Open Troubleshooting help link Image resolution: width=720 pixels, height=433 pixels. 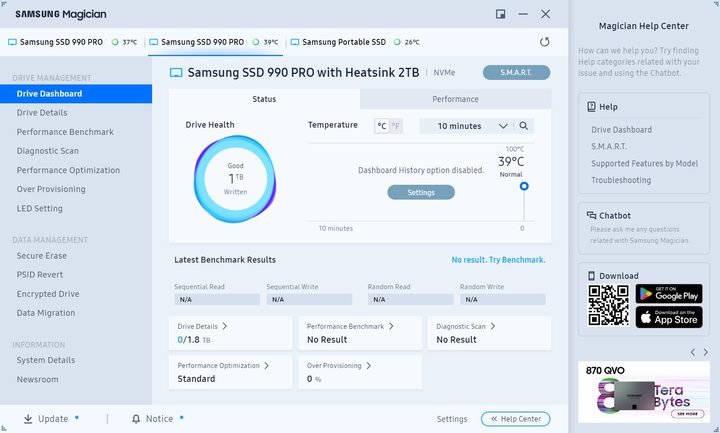[621, 180]
